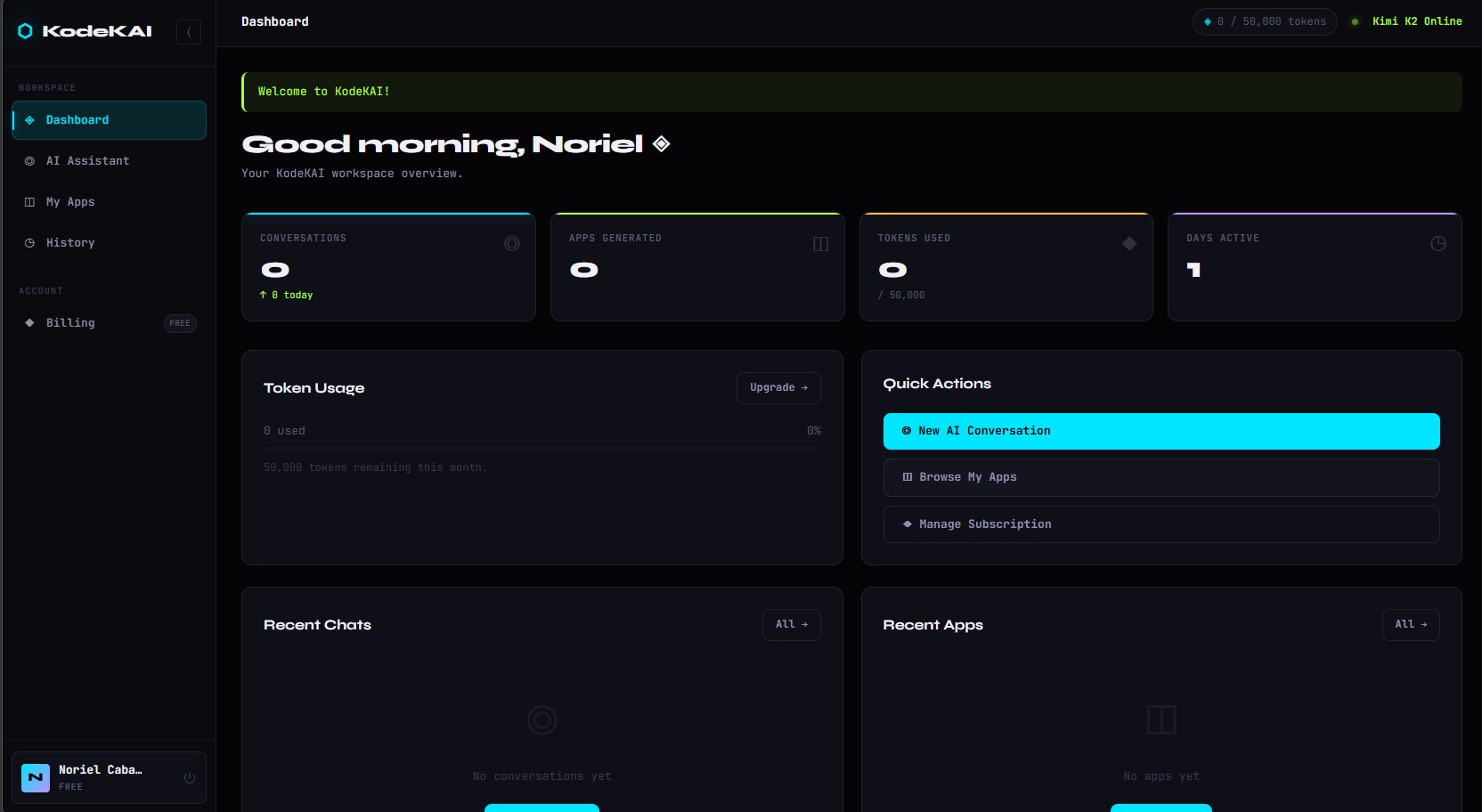Click the Apps Generated card columns icon
The image size is (1482, 812).
click(x=821, y=244)
